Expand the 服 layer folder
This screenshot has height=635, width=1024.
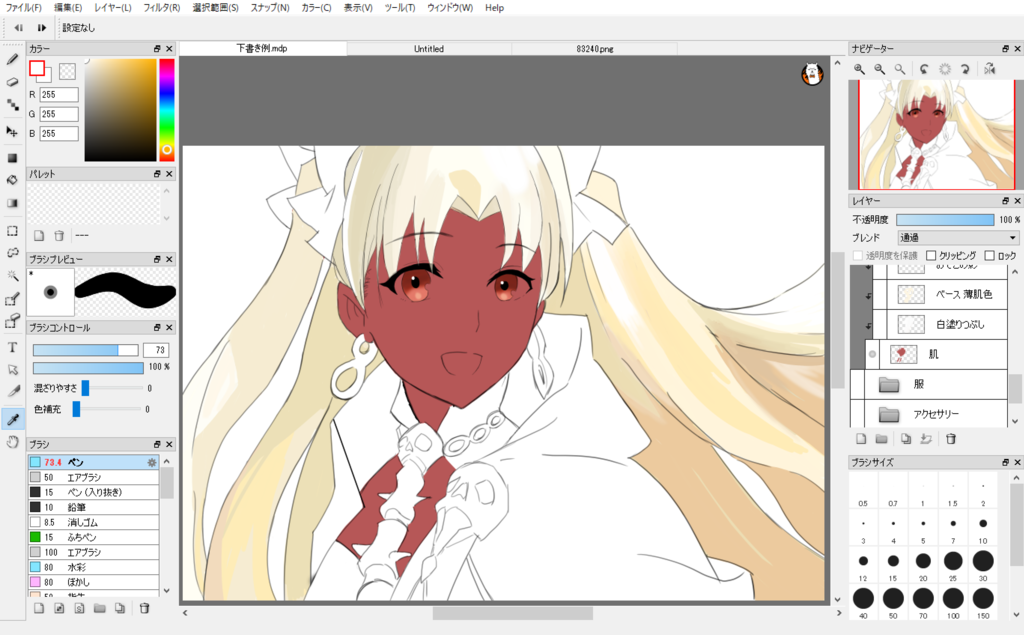(888, 384)
